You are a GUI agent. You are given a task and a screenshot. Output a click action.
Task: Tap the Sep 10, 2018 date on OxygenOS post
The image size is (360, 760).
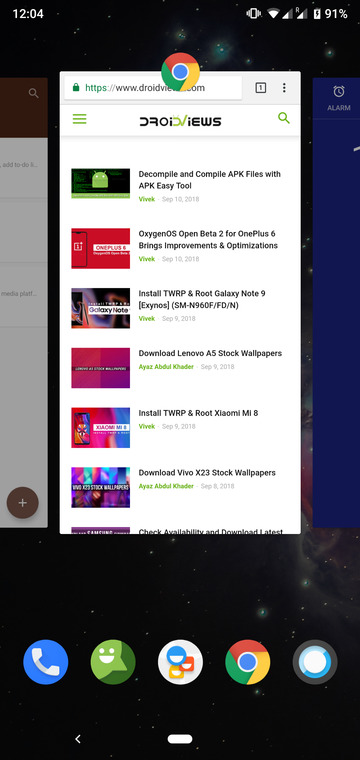(x=180, y=259)
